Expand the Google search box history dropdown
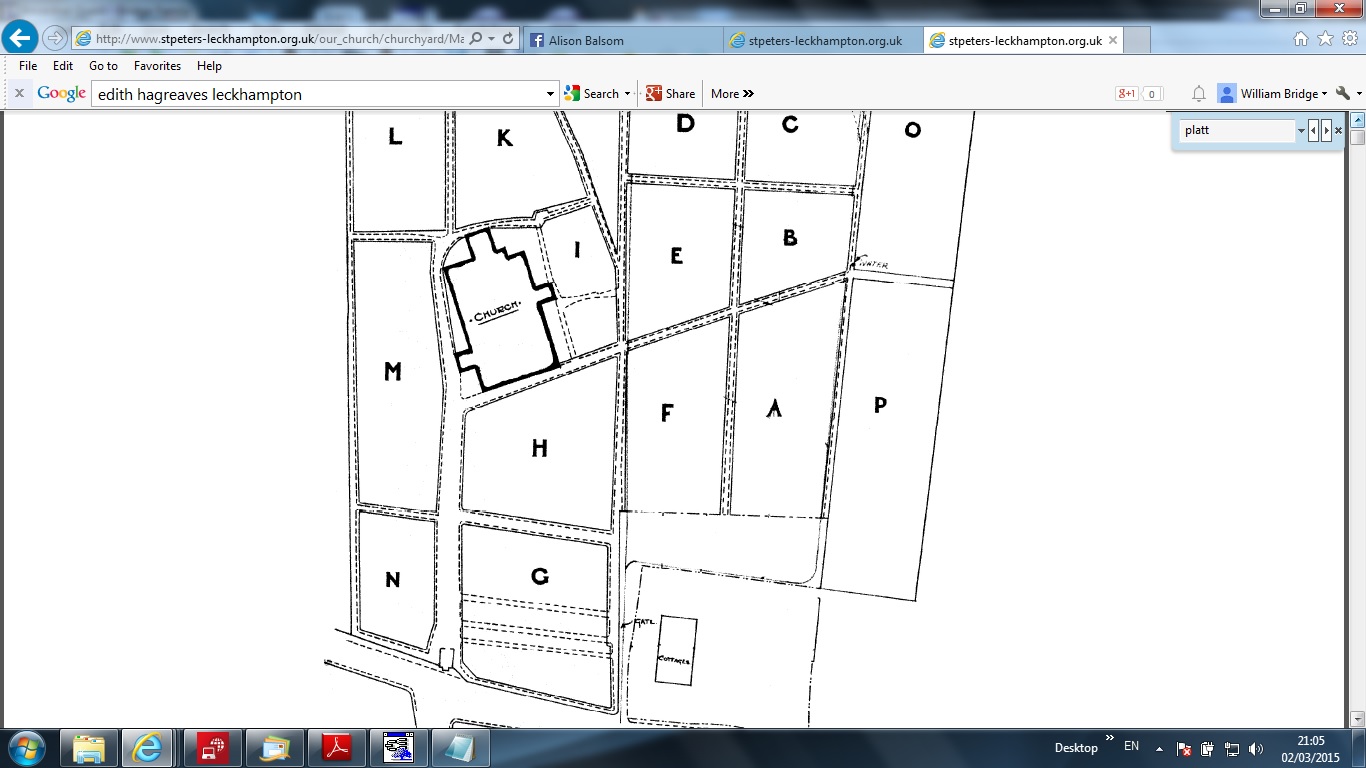Screen dimensions: 1366x768 (x=550, y=94)
